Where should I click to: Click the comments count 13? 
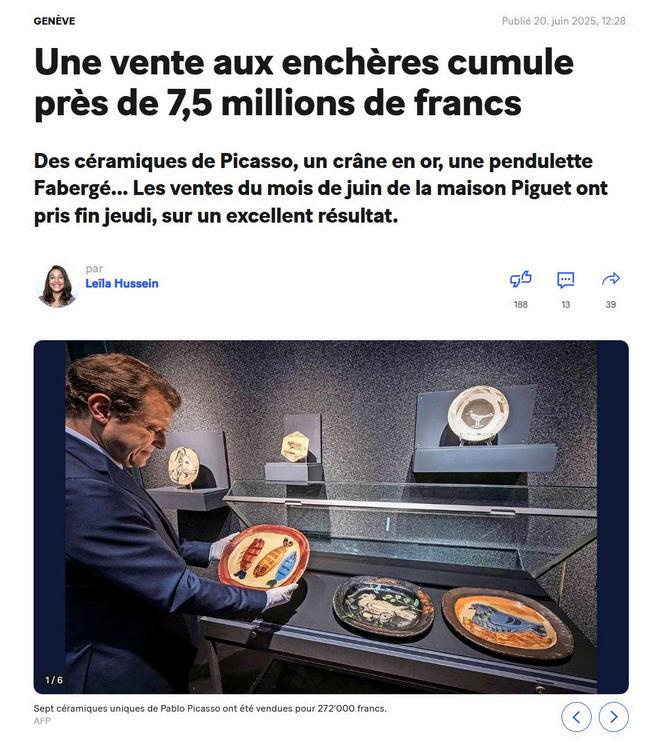point(565,305)
